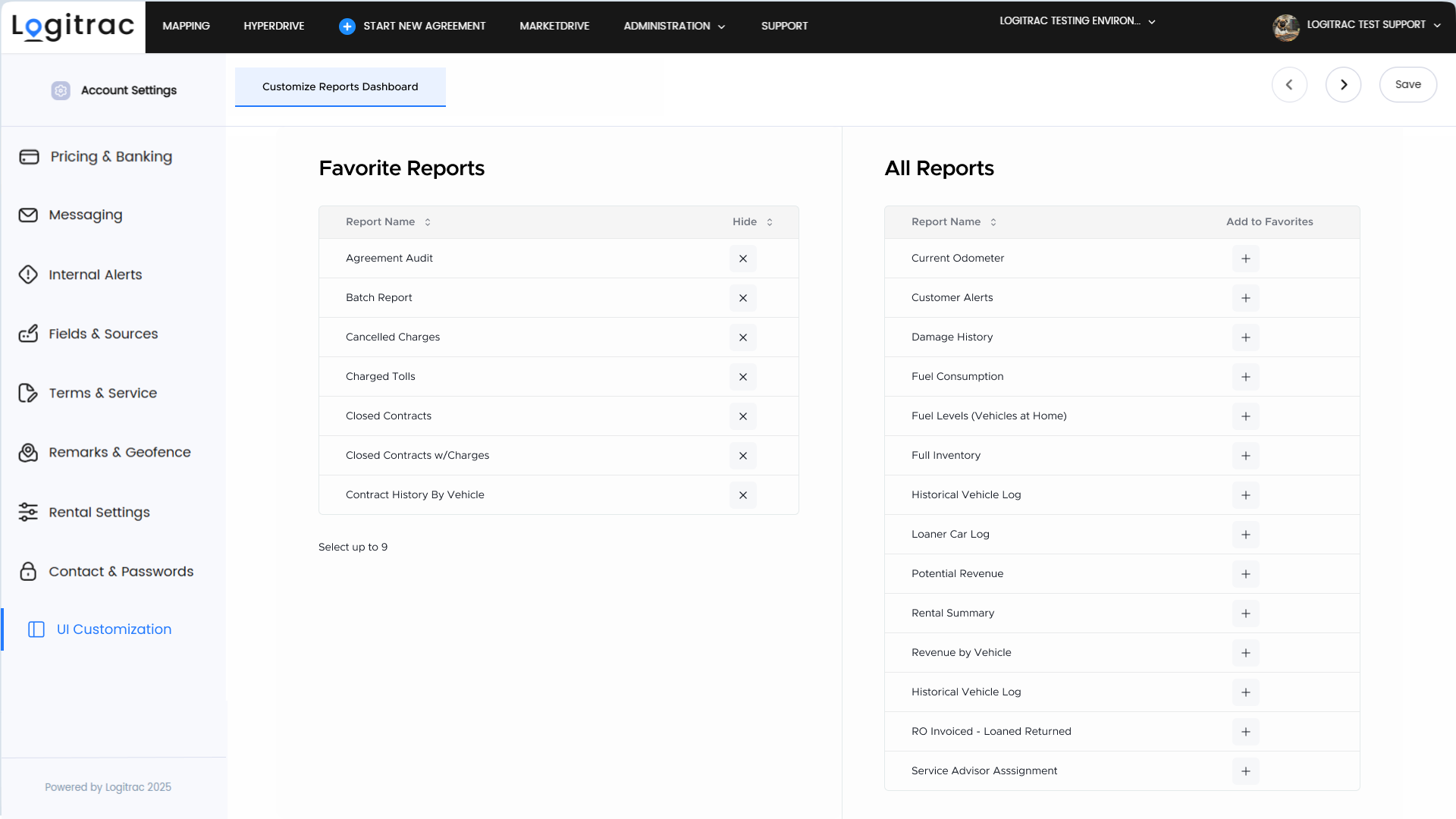Go to next page arrow button
This screenshot has width=1456, height=819.
click(x=1343, y=85)
